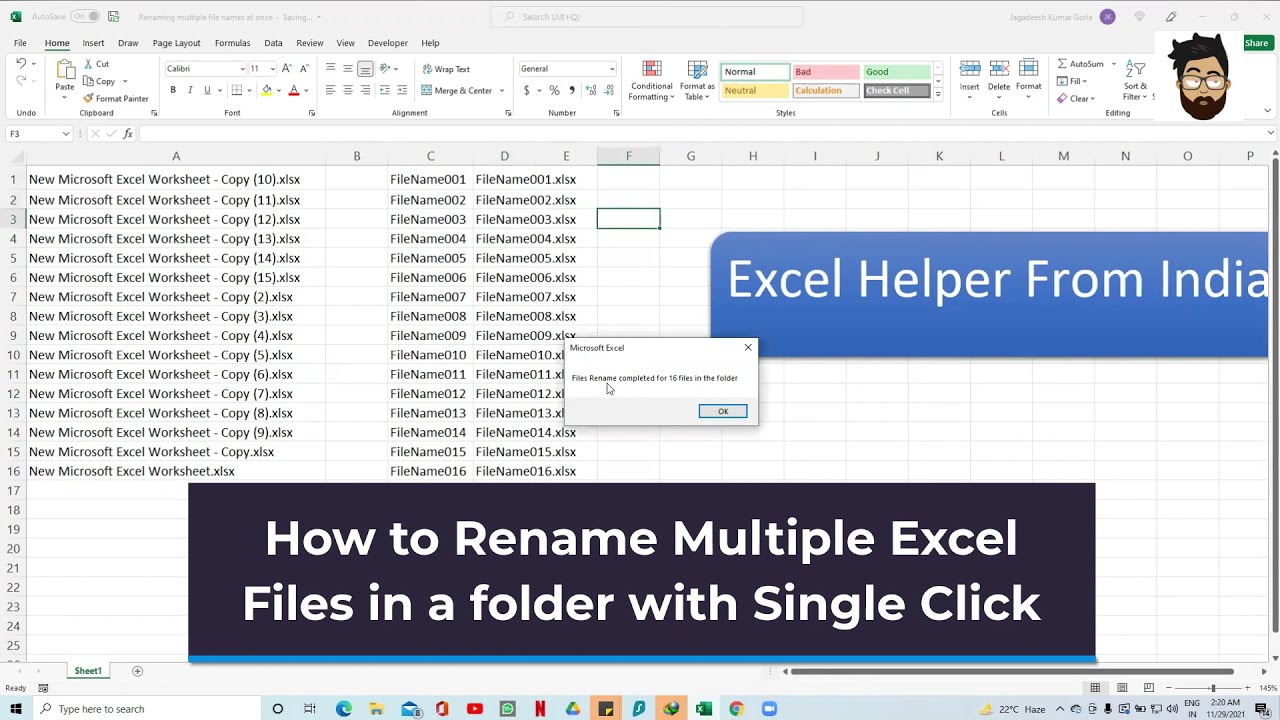
Task: Increase font size with larger A icon
Action: point(287,68)
